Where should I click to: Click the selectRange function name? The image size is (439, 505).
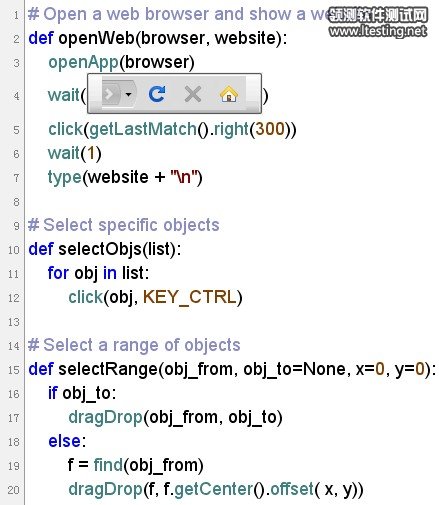[x=108, y=369]
